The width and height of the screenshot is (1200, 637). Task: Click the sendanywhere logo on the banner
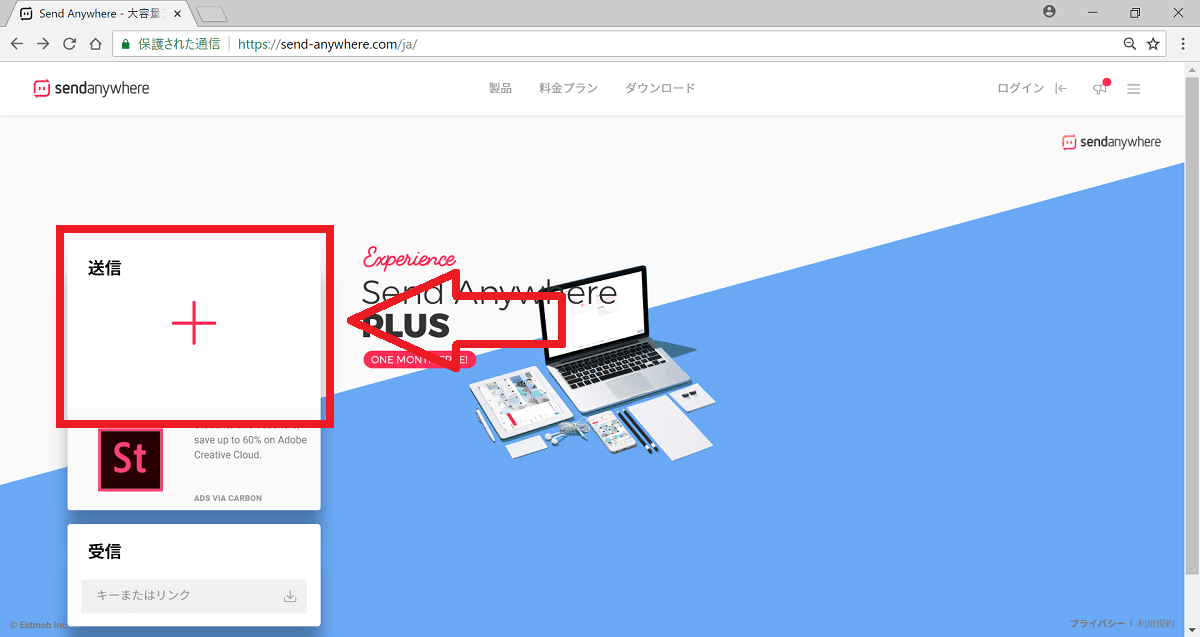point(1111,142)
